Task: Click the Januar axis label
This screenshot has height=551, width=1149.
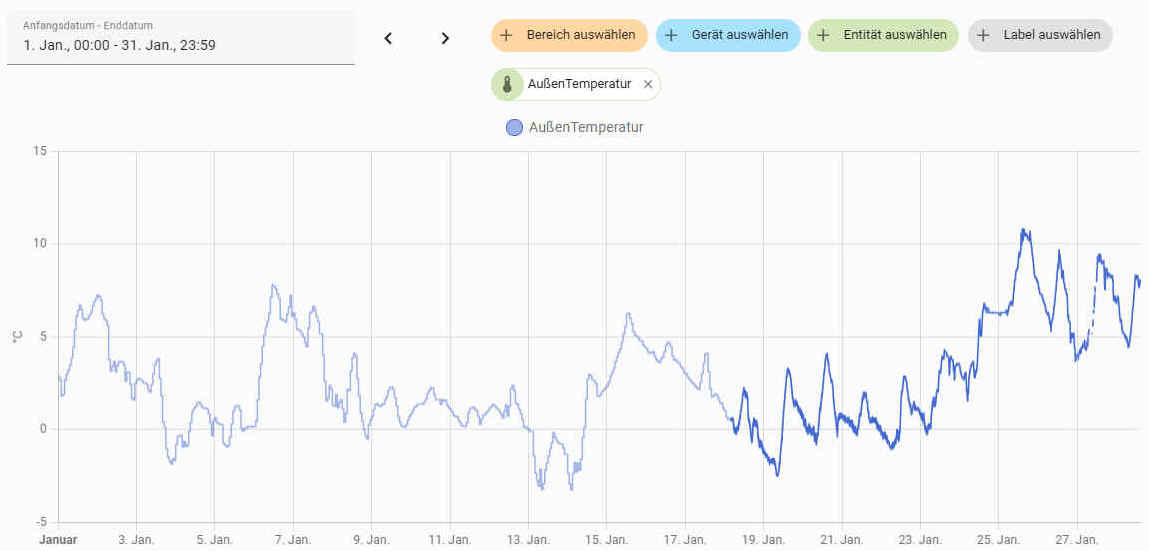Action: tap(58, 540)
